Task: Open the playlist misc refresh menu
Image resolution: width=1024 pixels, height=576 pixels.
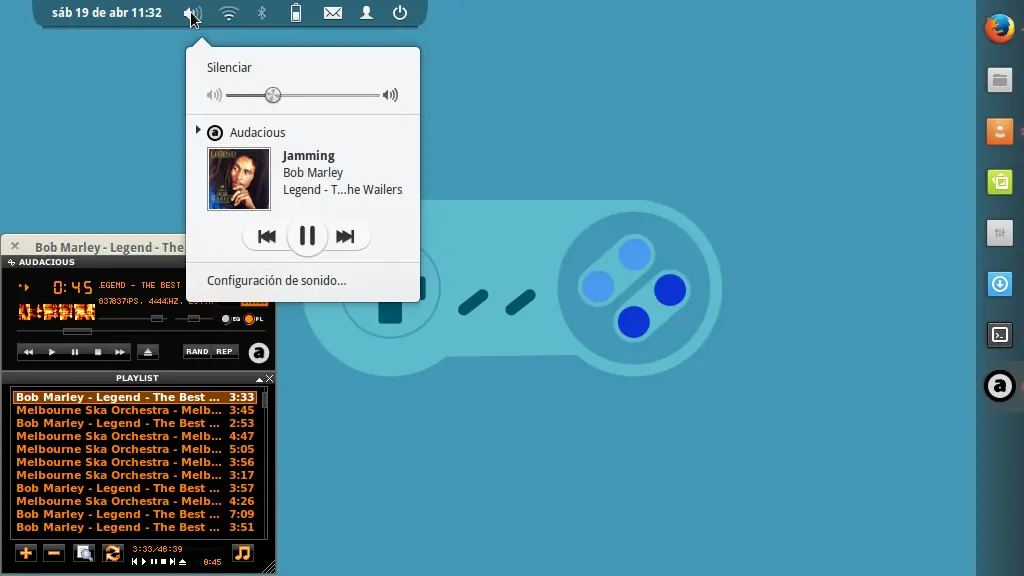Action: coord(112,554)
